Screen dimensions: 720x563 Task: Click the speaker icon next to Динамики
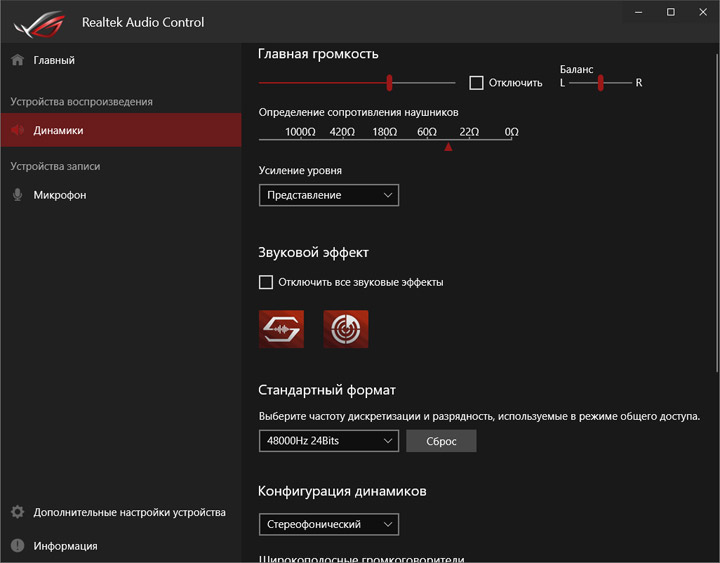point(17,130)
